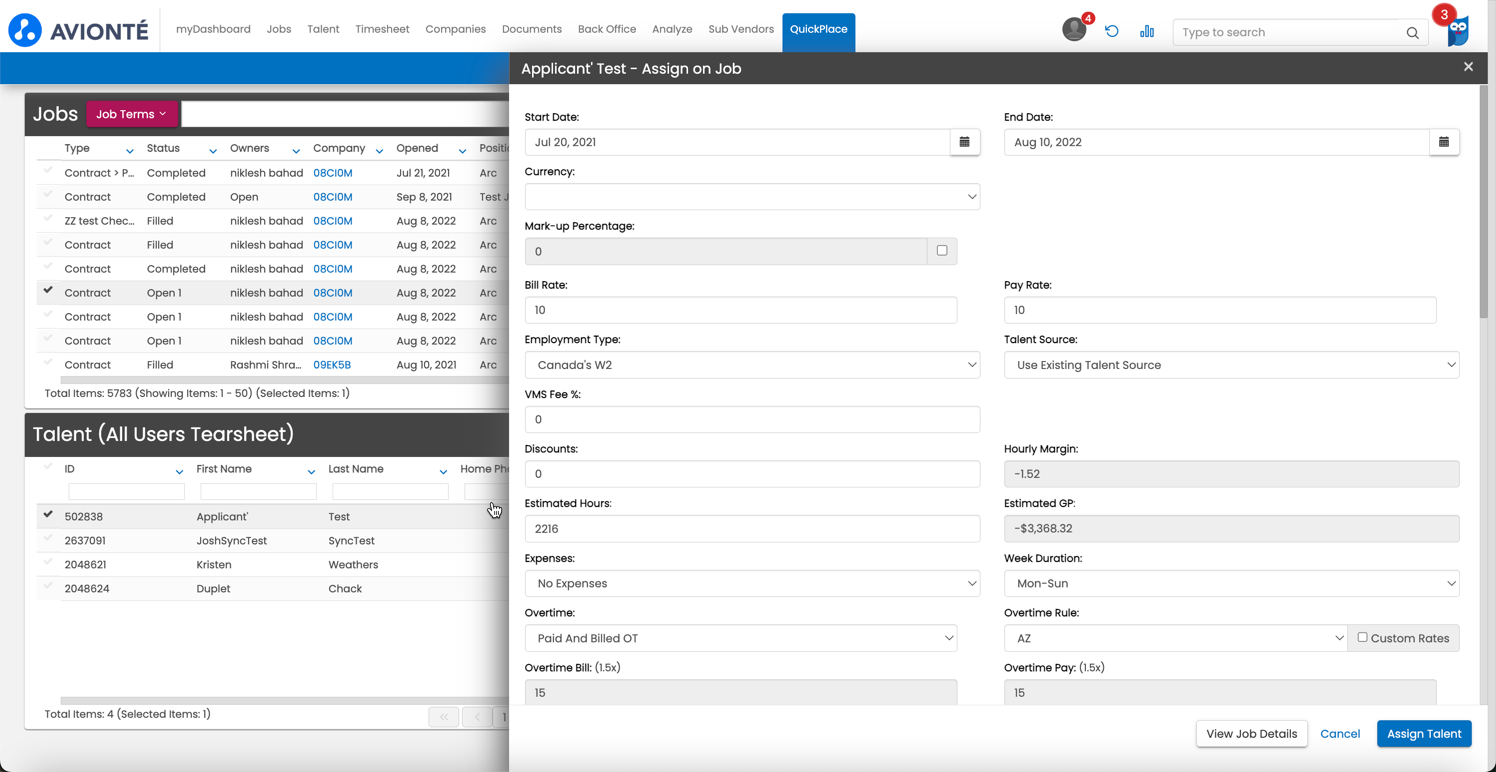Click the Avionté logo
Screen dimensions: 1496x772
click(78, 30)
